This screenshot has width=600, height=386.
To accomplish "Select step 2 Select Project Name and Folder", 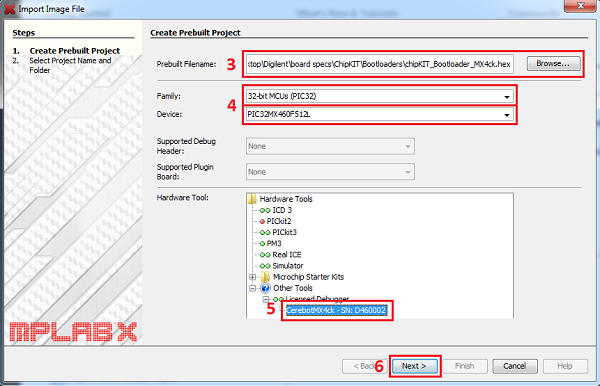I will pos(70,65).
